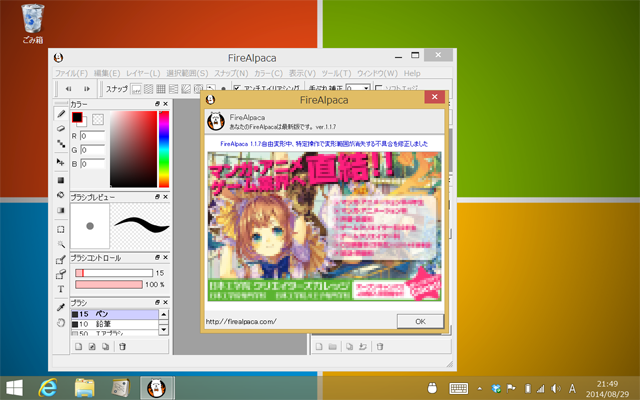Screen dimensions: 640x400
Task: Toggle the soft edge checkbox
Action: click(x=378, y=88)
